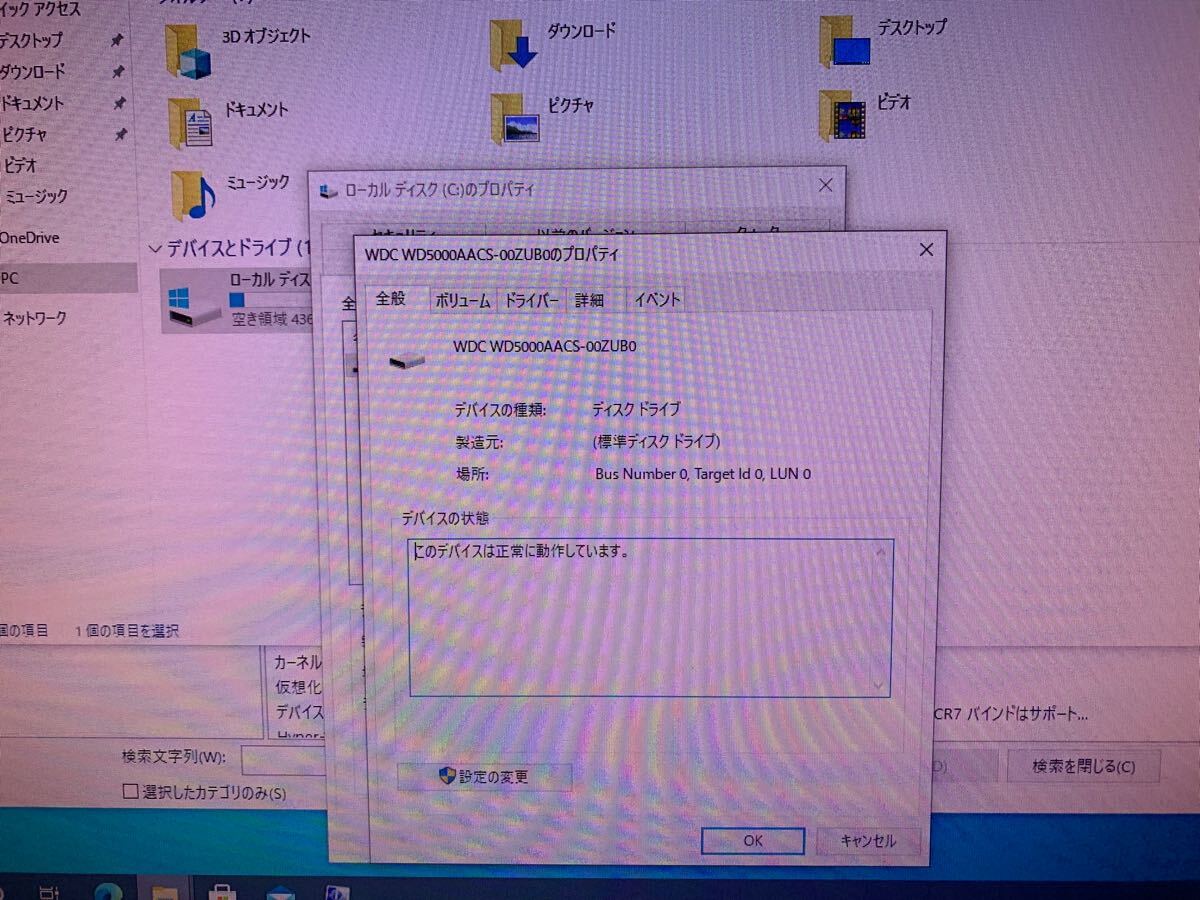Open the Mail app from the taskbar

coord(279,891)
